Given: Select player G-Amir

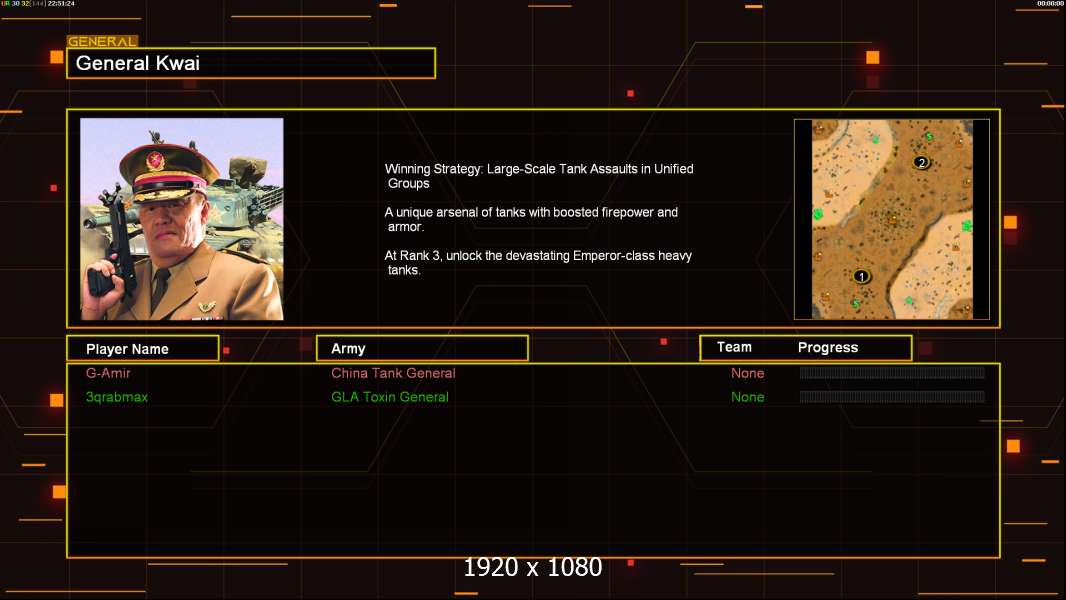Looking at the screenshot, I should (108, 373).
